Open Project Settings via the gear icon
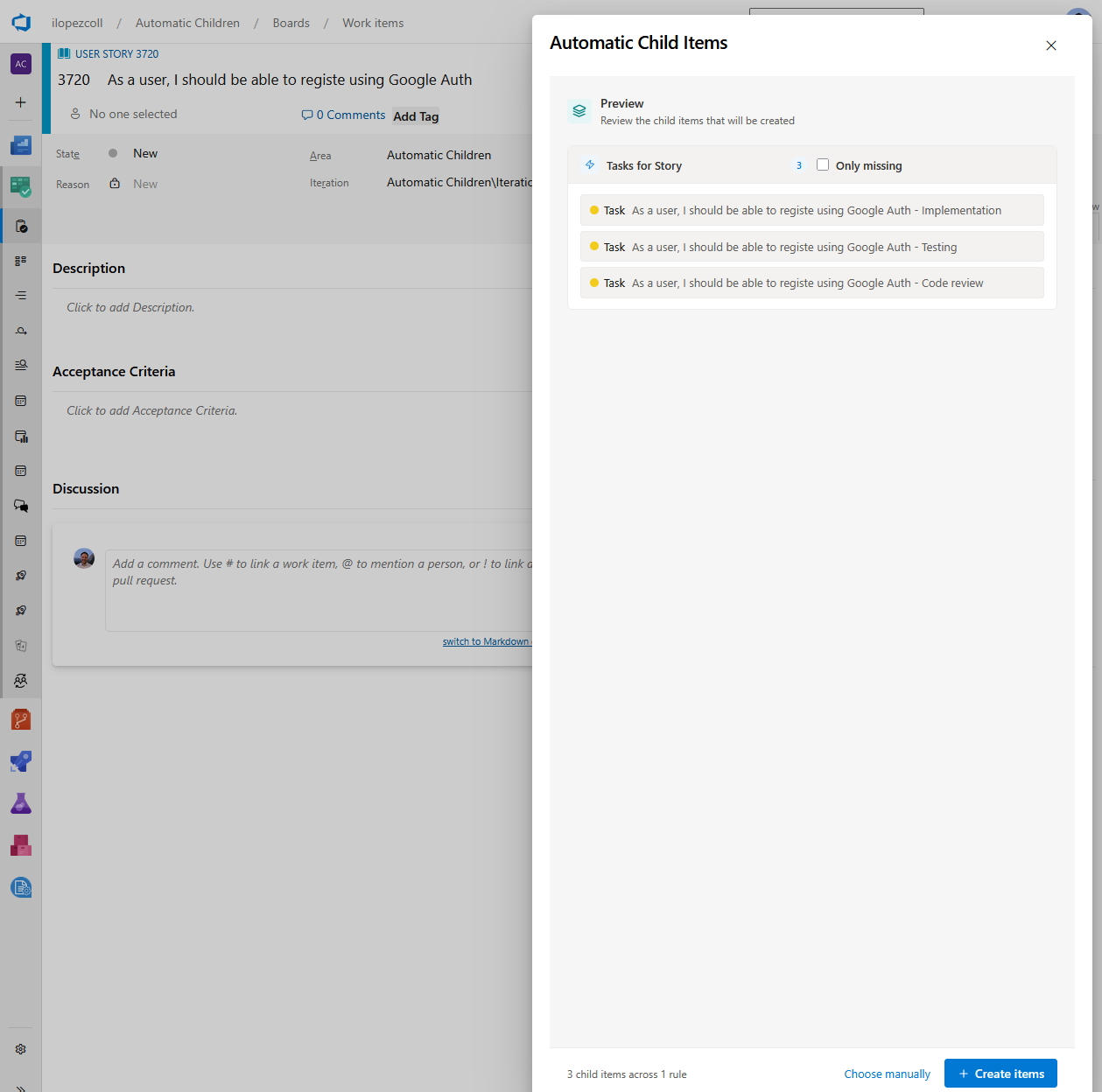This screenshot has width=1102, height=1092. [20, 1048]
